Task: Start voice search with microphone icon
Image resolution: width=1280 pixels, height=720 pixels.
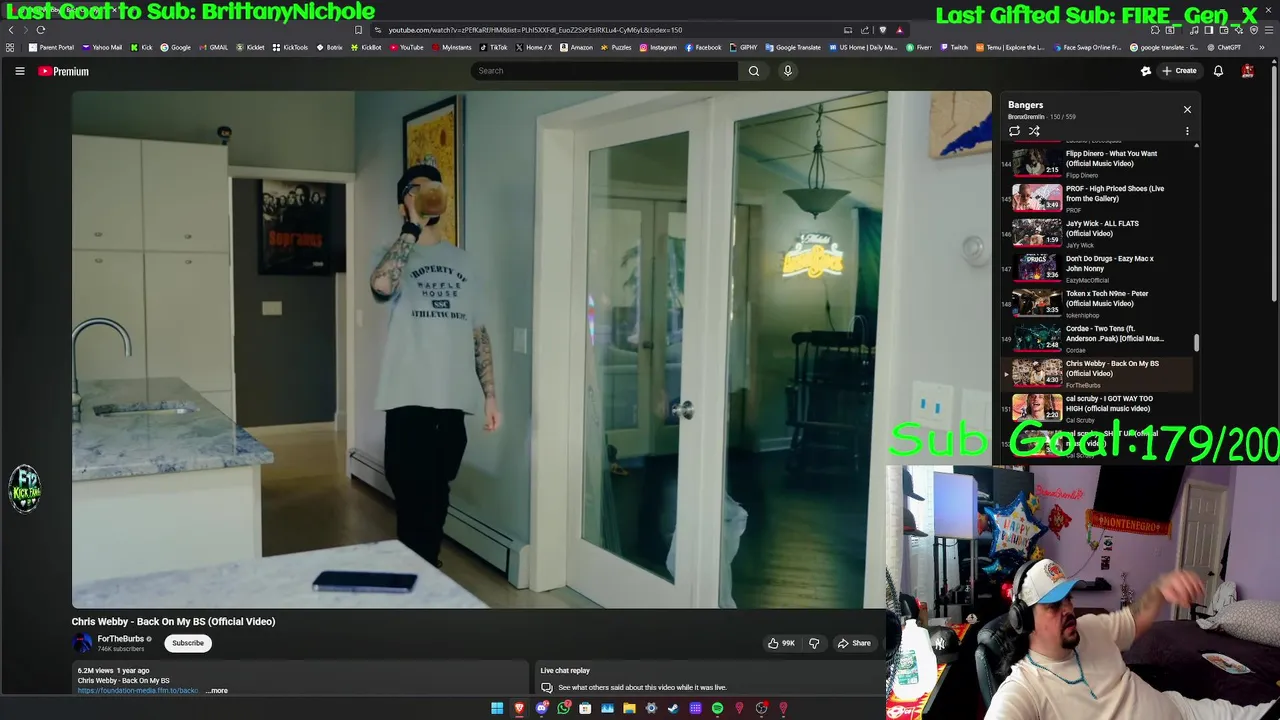Action: pyautogui.click(x=788, y=71)
